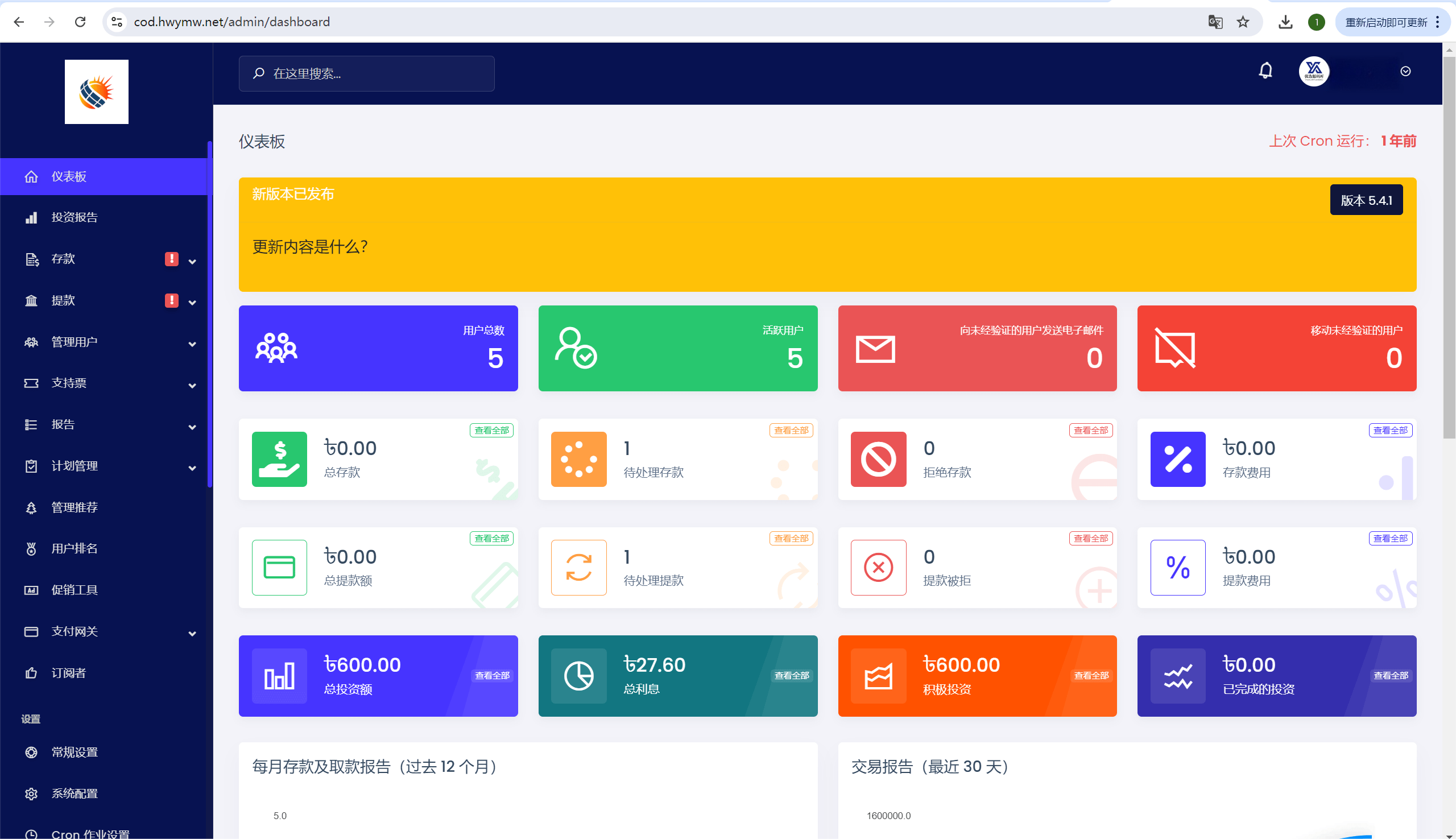Expand the 支付网关 sidebar section
1456x839 pixels.
point(192,633)
